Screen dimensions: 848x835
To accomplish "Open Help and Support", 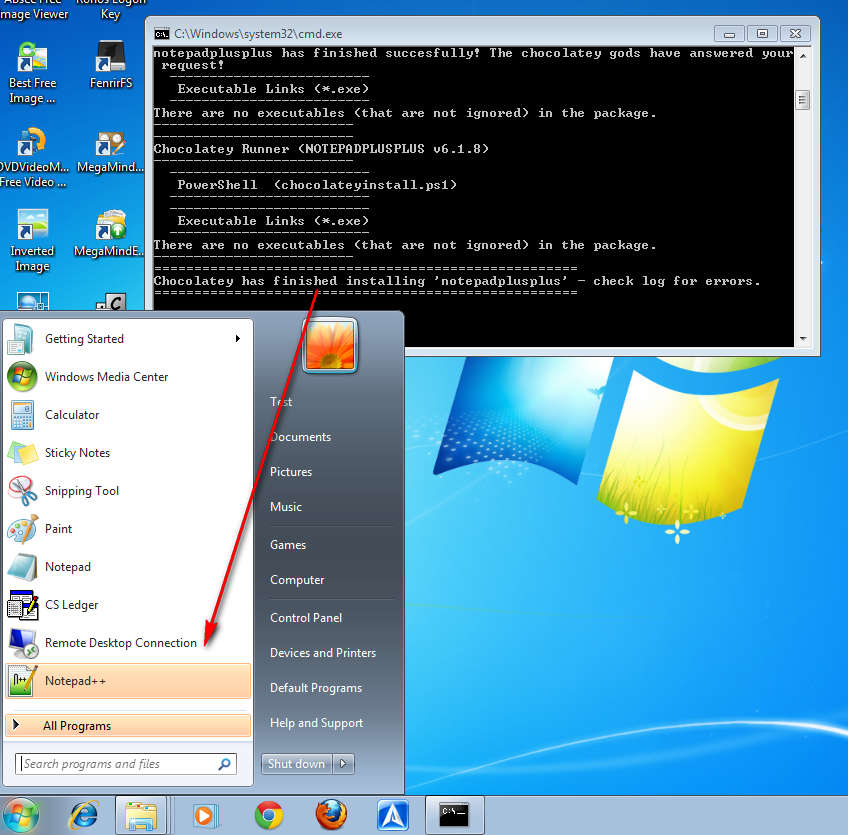I will (316, 723).
